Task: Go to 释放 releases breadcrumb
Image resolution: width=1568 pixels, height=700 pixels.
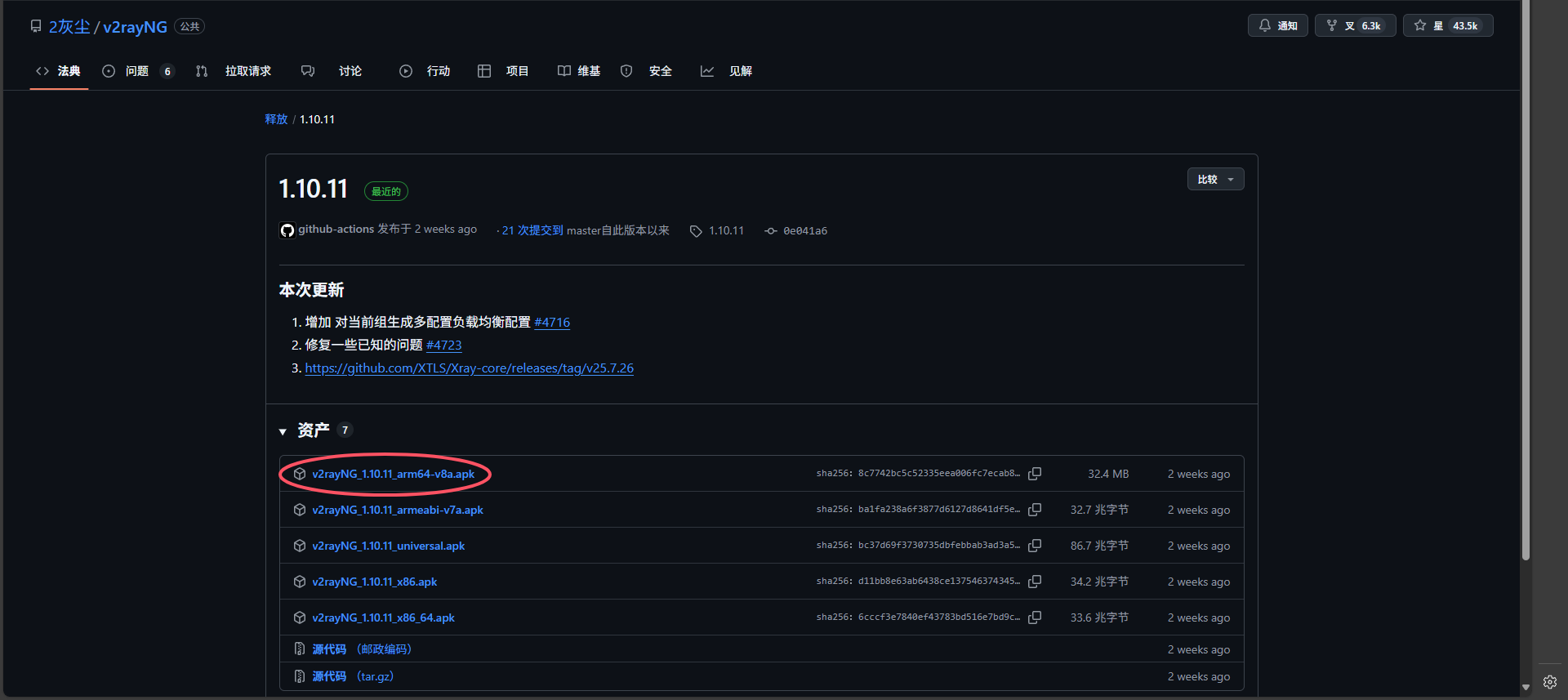Action: click(x=276, y=119)
